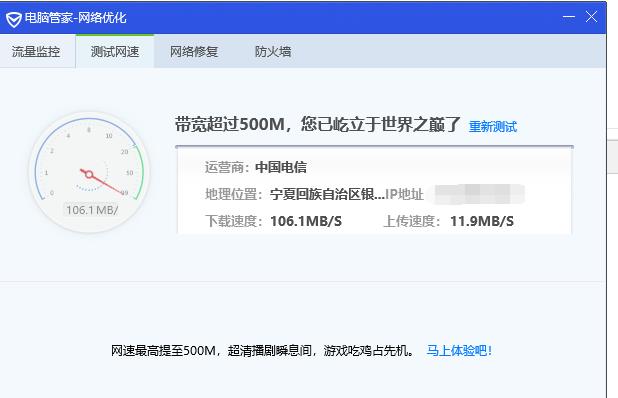
Task: Click the 带宽超过500M headline text
Action: pyautogui.click(x=317, y=125)
